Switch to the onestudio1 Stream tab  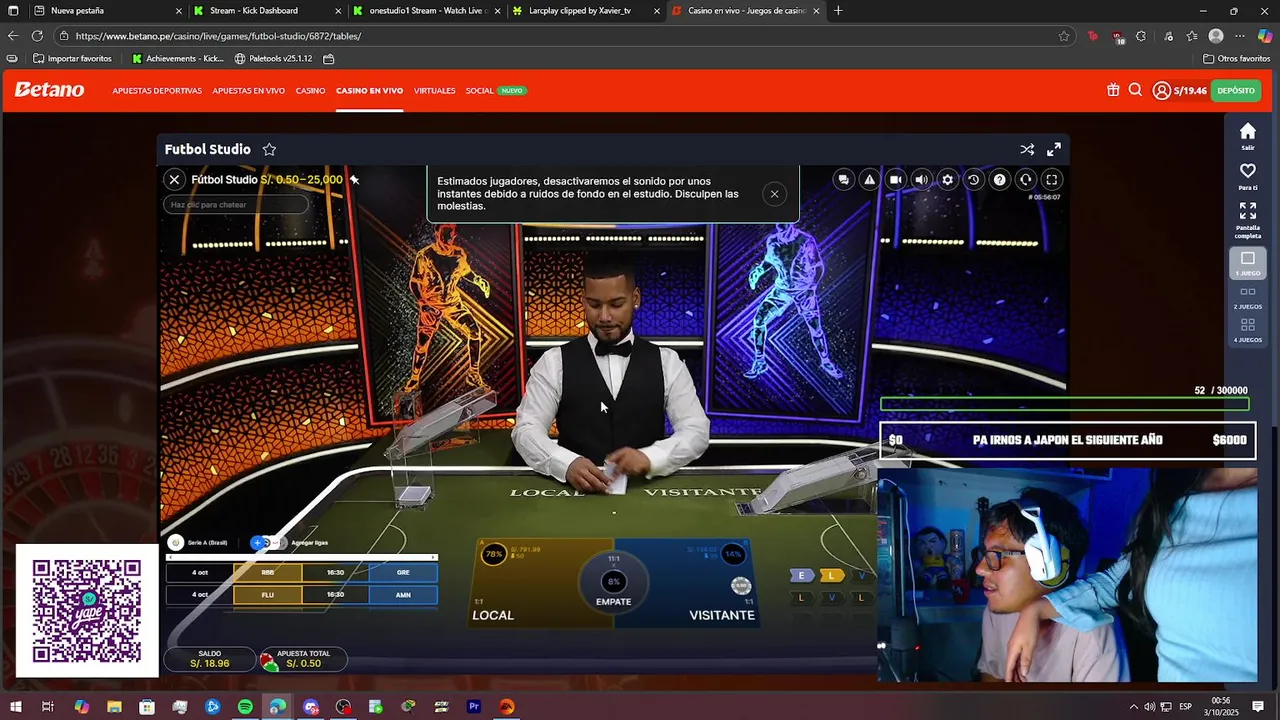[427, 11]
